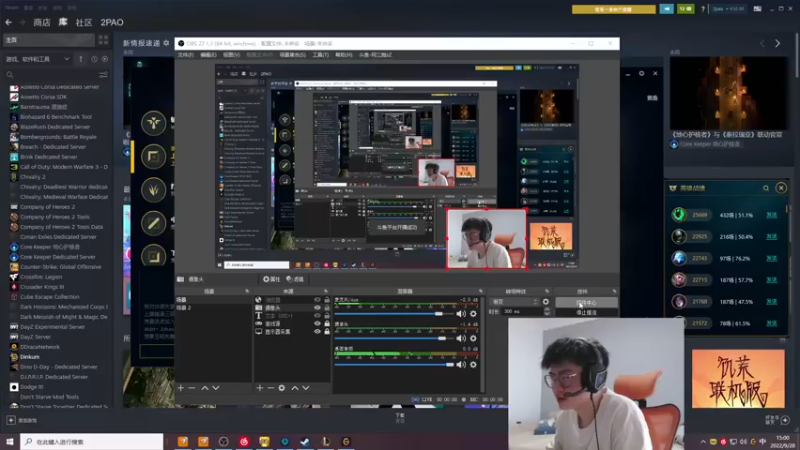
Task: Click the ready-to-play icon in Steam library filter
Action: (x=105, y=59)
